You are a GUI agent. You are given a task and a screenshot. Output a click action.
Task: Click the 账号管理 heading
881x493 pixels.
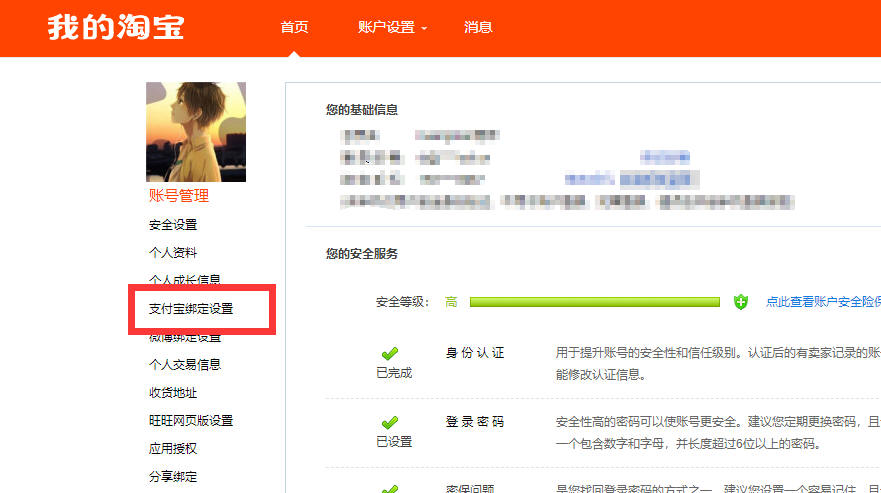[x=179, y=196]
